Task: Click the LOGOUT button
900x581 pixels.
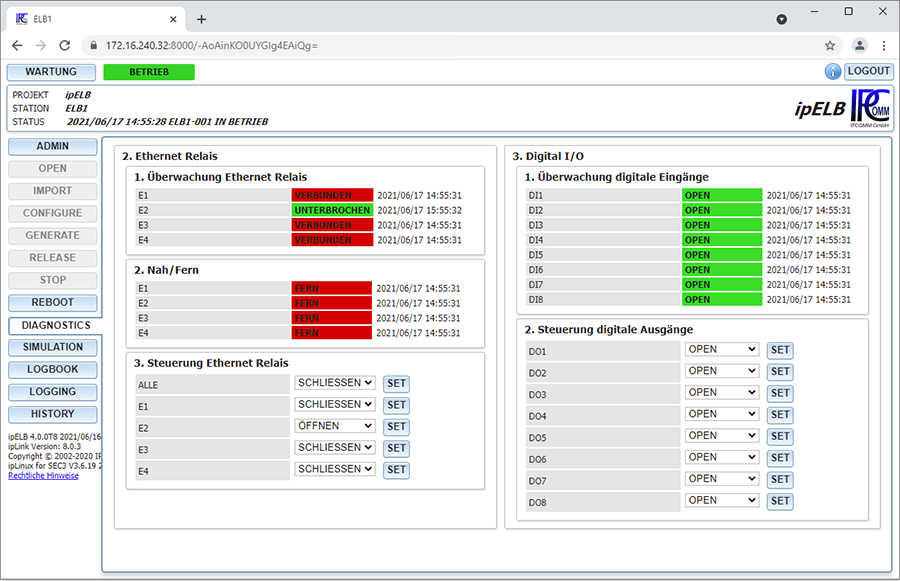Action: pyautogui.click(x=868, y=72)
